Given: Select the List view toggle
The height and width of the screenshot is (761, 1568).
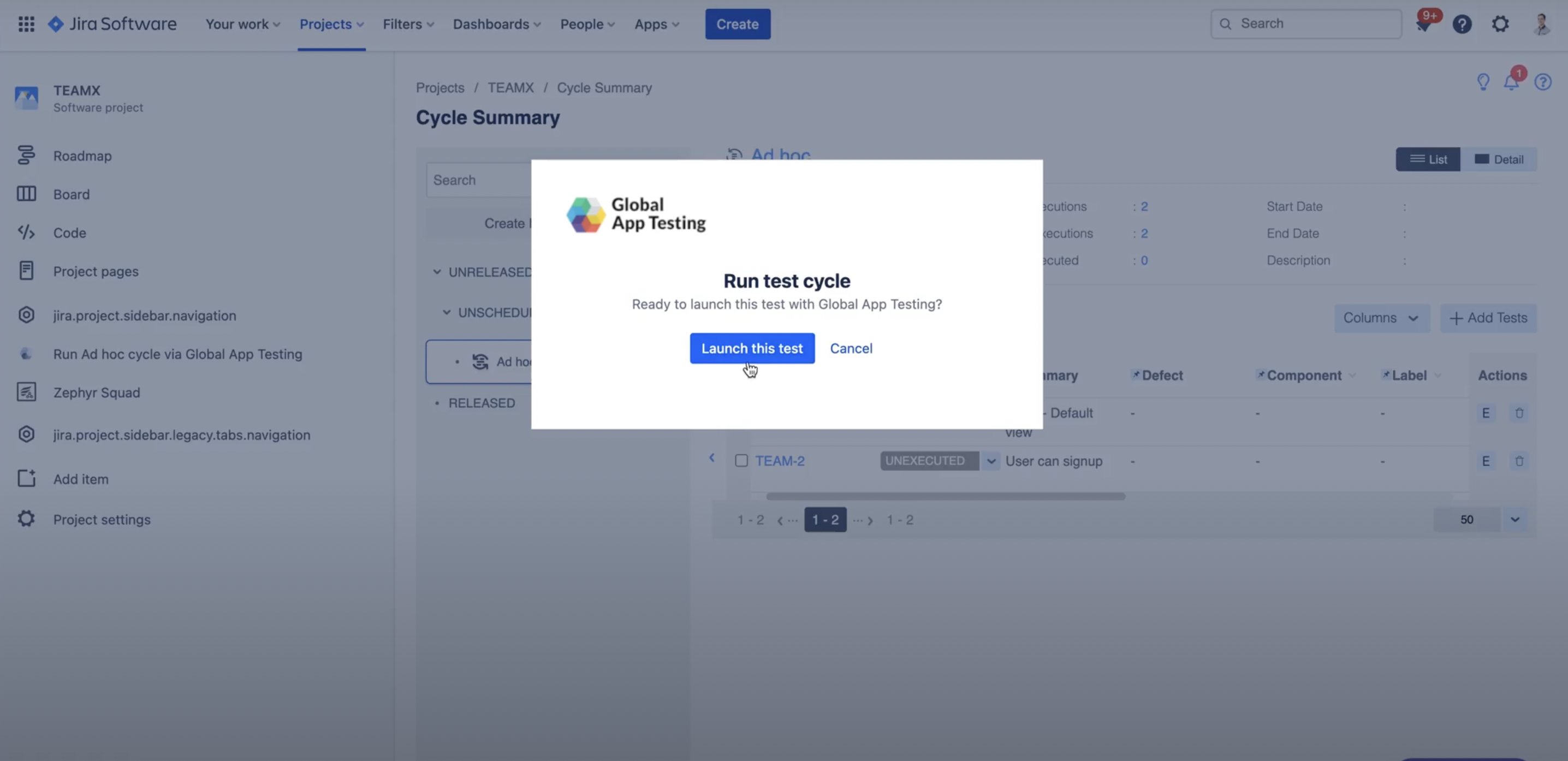Looking at the screenshot, I should coord(1428,159).
